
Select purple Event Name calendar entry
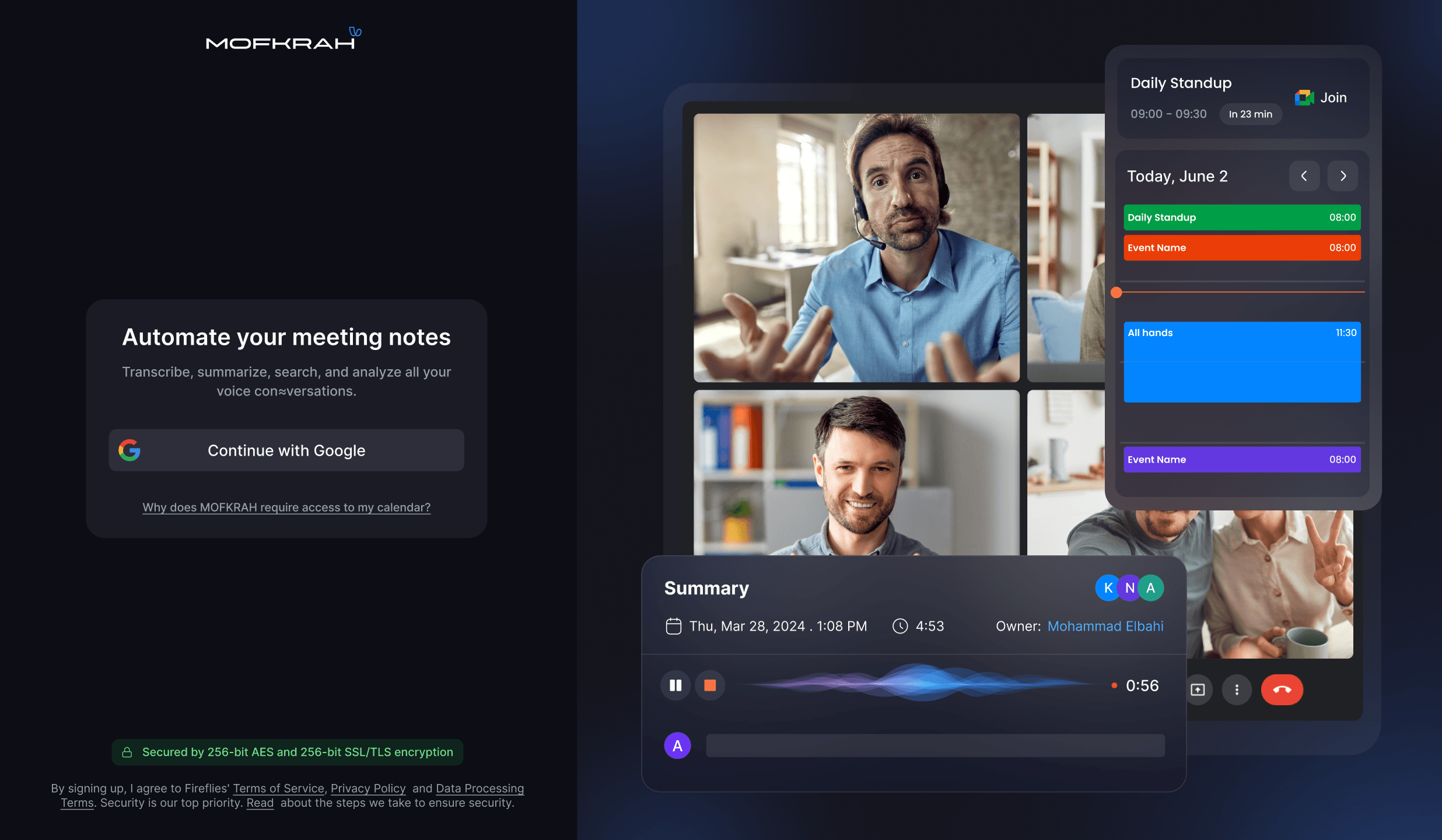point(1242,460)
